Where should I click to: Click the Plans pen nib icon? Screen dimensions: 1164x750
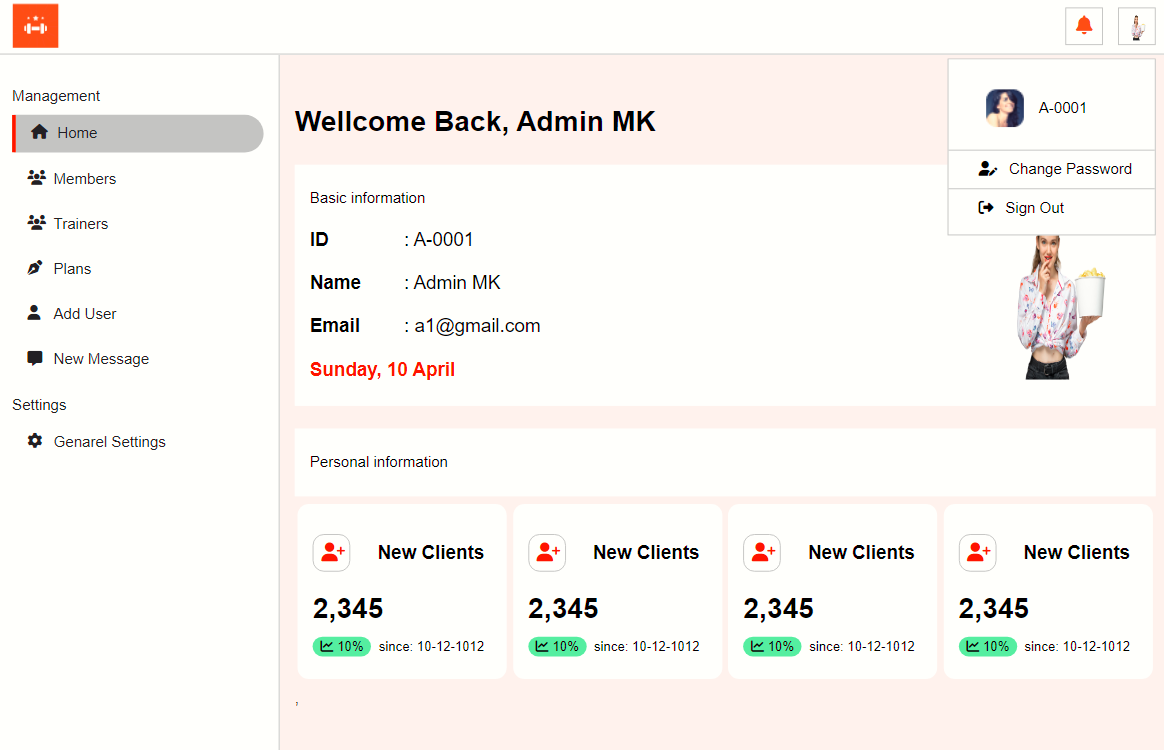[35, 268]
